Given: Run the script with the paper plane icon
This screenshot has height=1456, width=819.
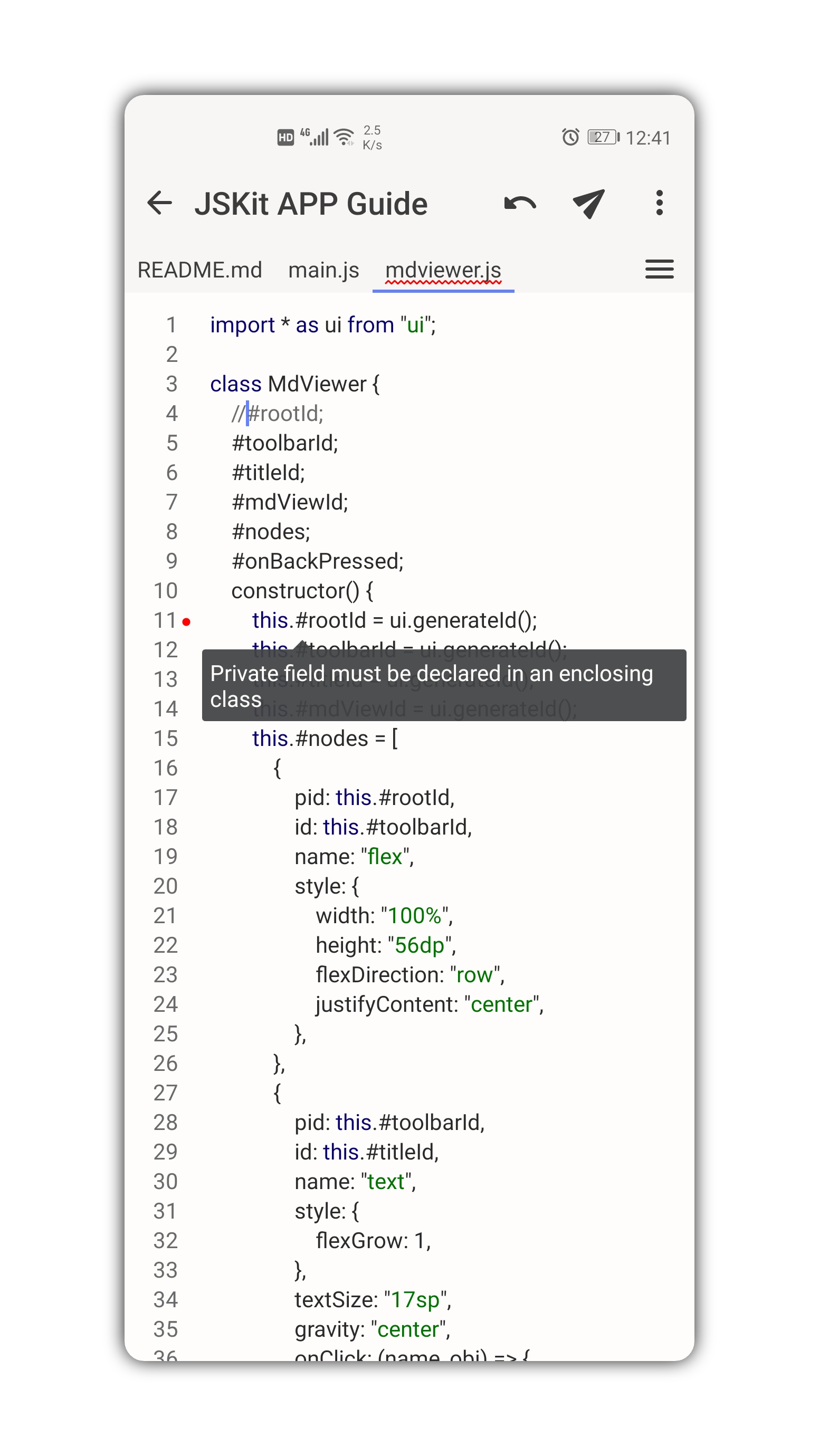Looking at the screenshot, I should point(588,204).
